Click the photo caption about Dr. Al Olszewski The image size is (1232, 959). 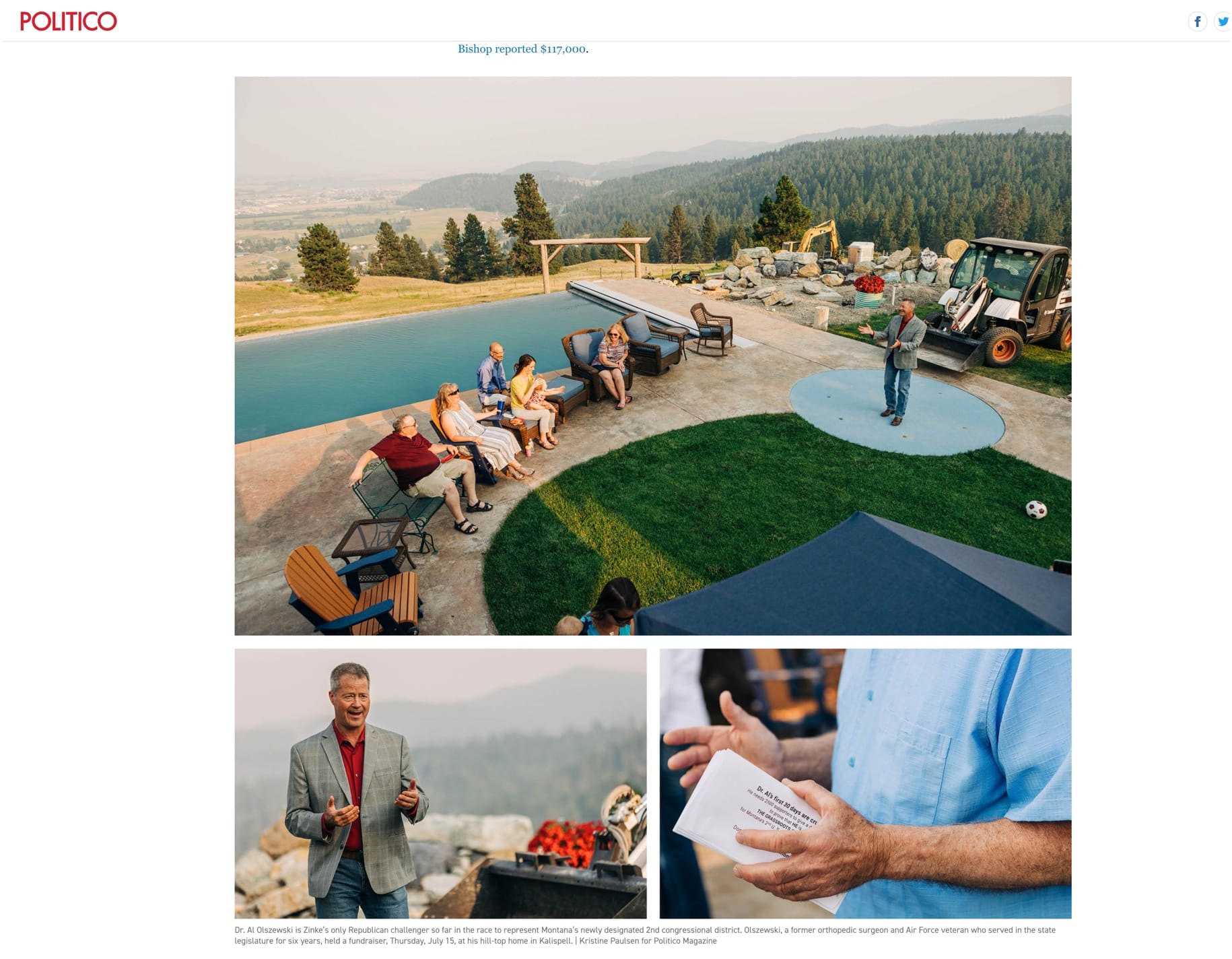(x=645, y=935)
